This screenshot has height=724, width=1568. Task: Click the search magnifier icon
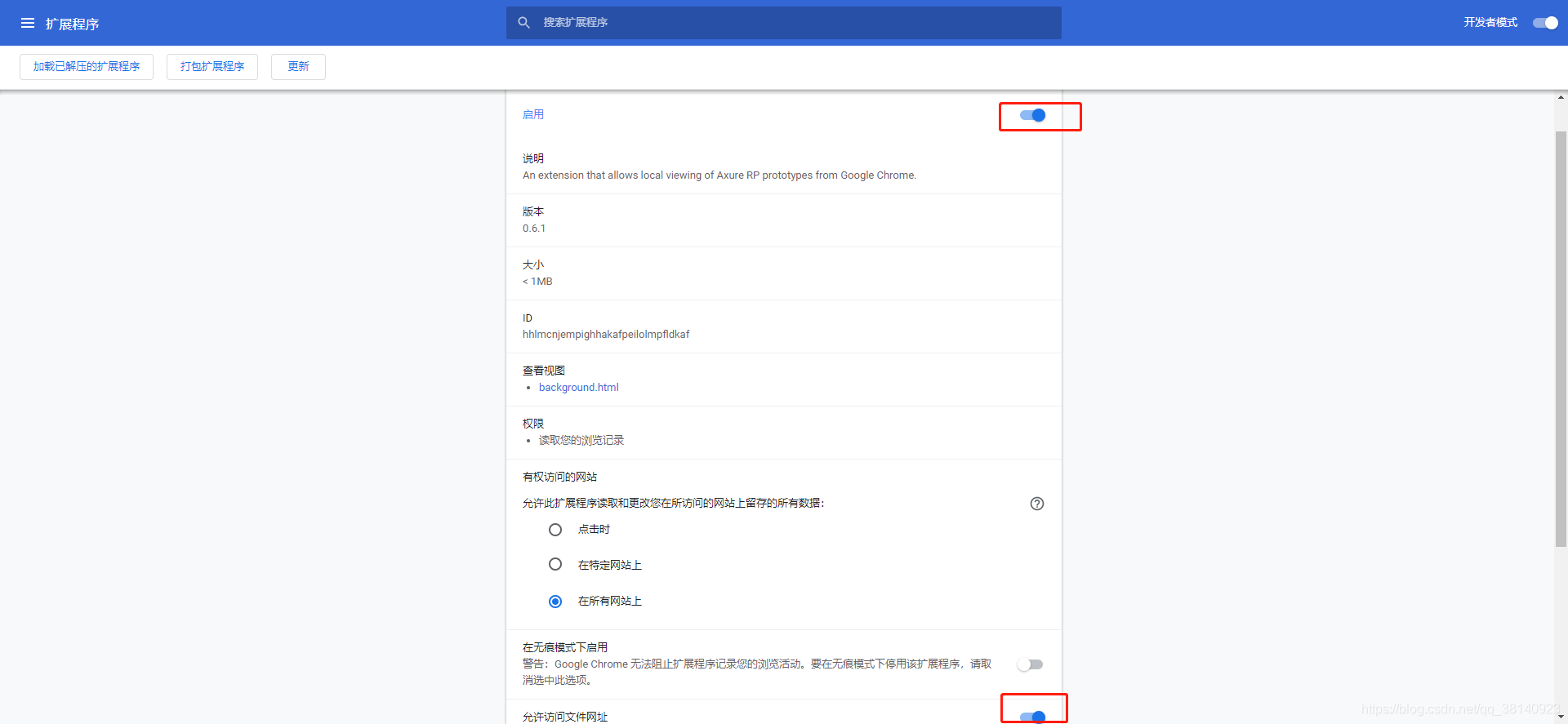coord(524,23)
